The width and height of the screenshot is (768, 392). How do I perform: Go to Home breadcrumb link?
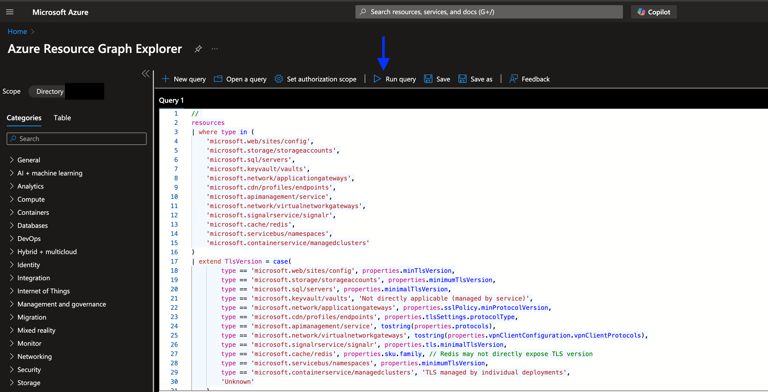coord(17,31)
